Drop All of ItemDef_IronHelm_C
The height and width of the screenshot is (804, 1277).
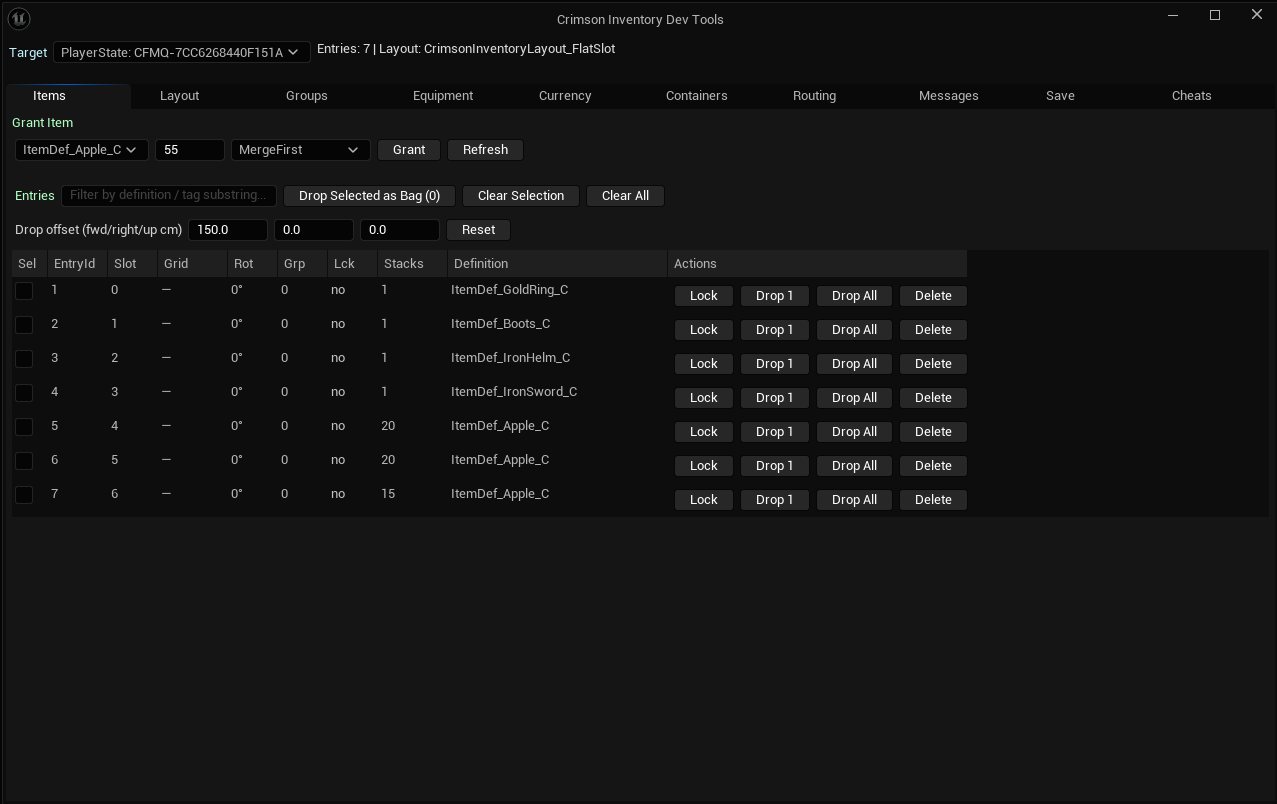pyautogui.click(x=854, y=364)
